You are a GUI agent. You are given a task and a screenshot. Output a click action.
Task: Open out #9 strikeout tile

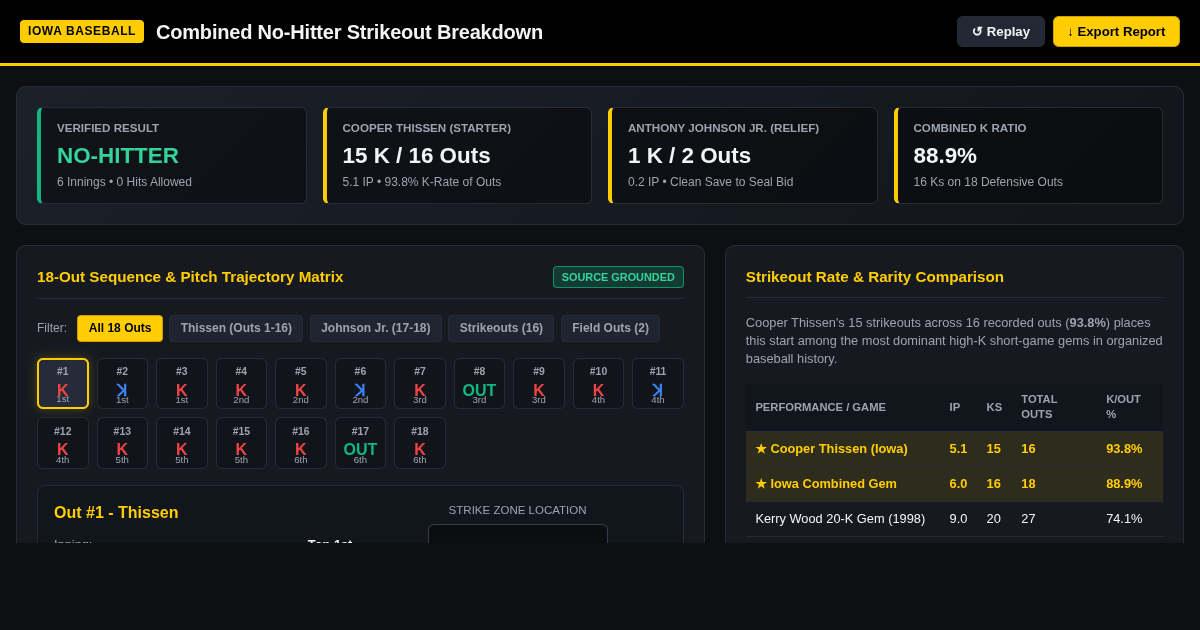pos(539,384)
